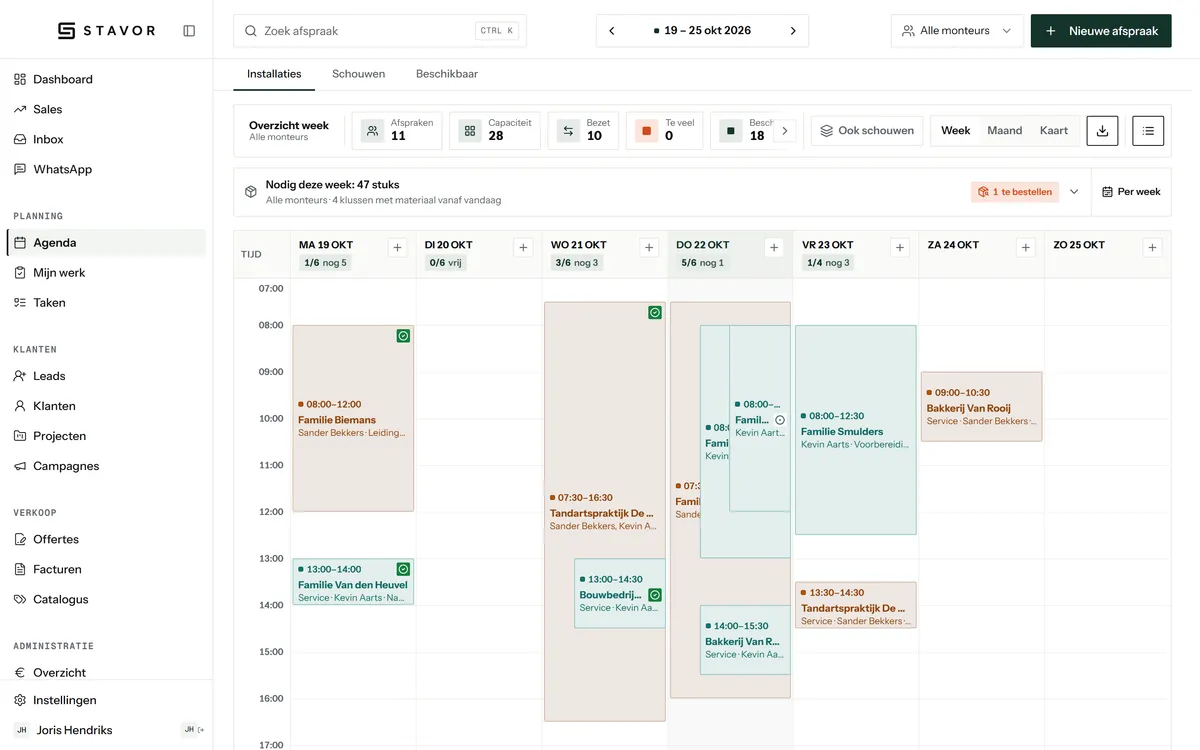Click the Instellingen gear icon

pyautogui.click(x=20, y=700)
